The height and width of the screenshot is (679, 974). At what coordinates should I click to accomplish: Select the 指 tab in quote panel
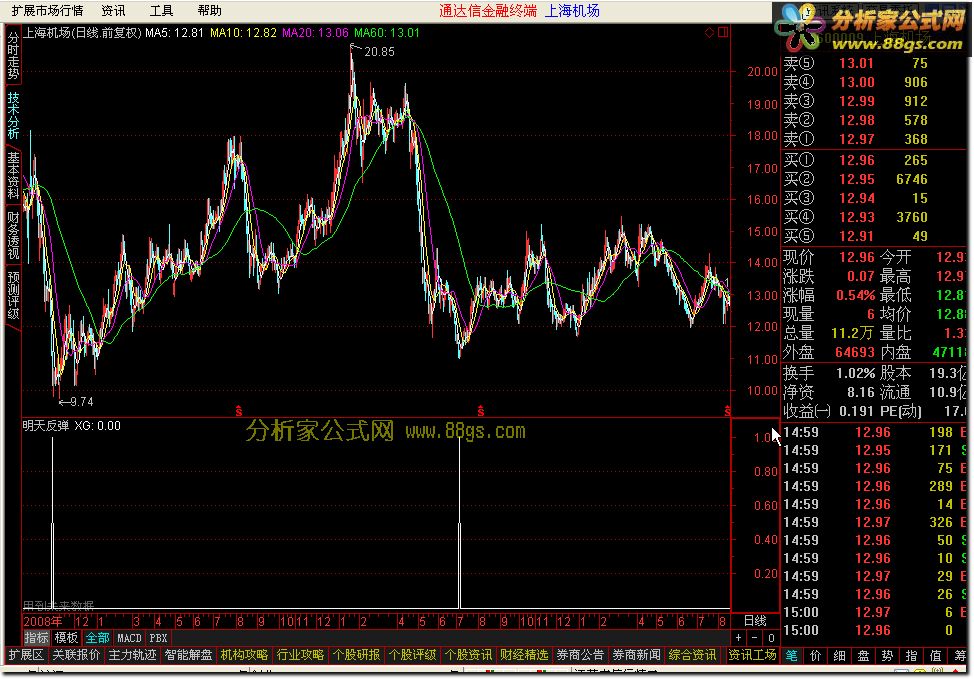tap(911, 655)
